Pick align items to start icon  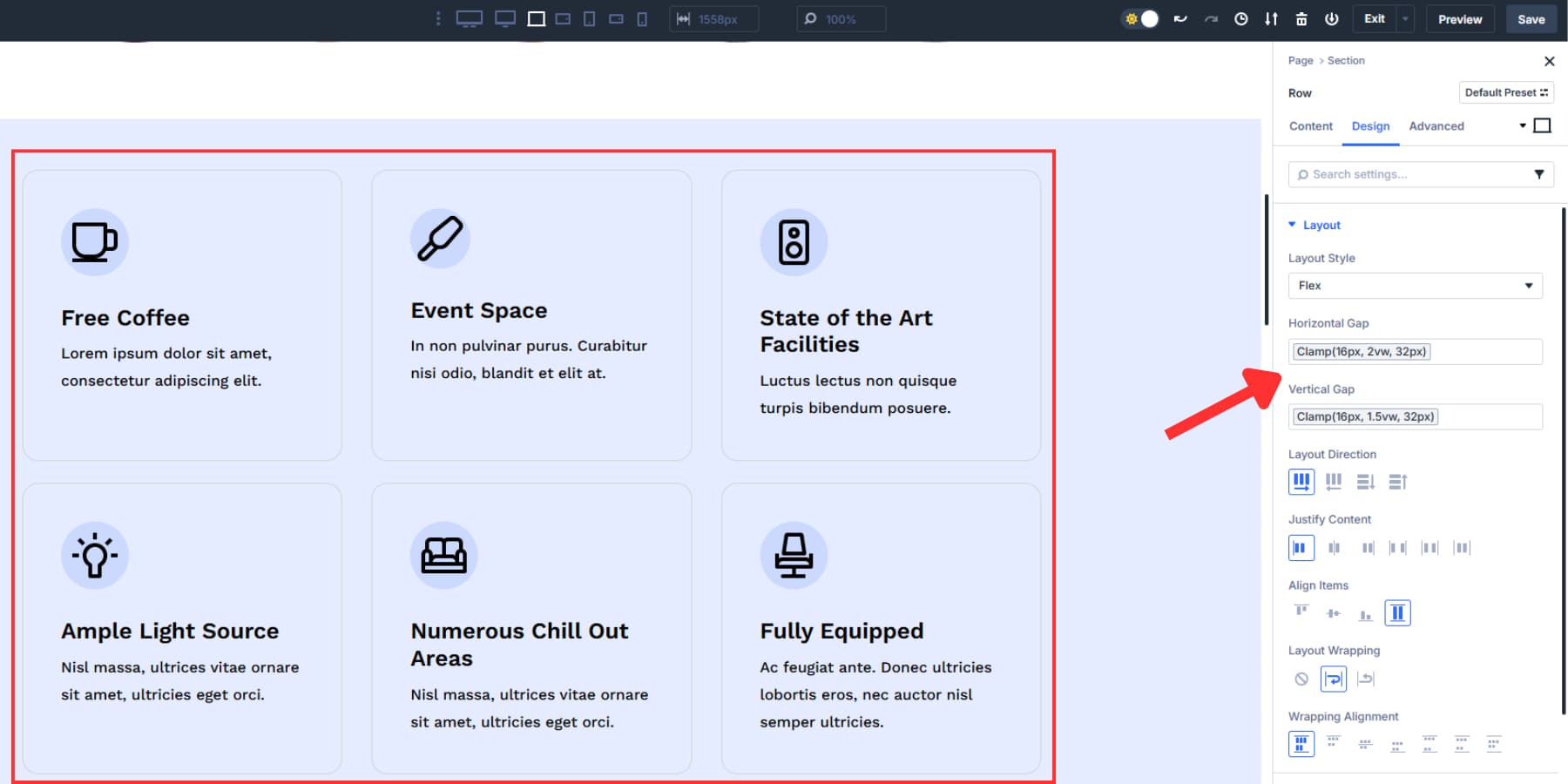[x=1301, y=613]
